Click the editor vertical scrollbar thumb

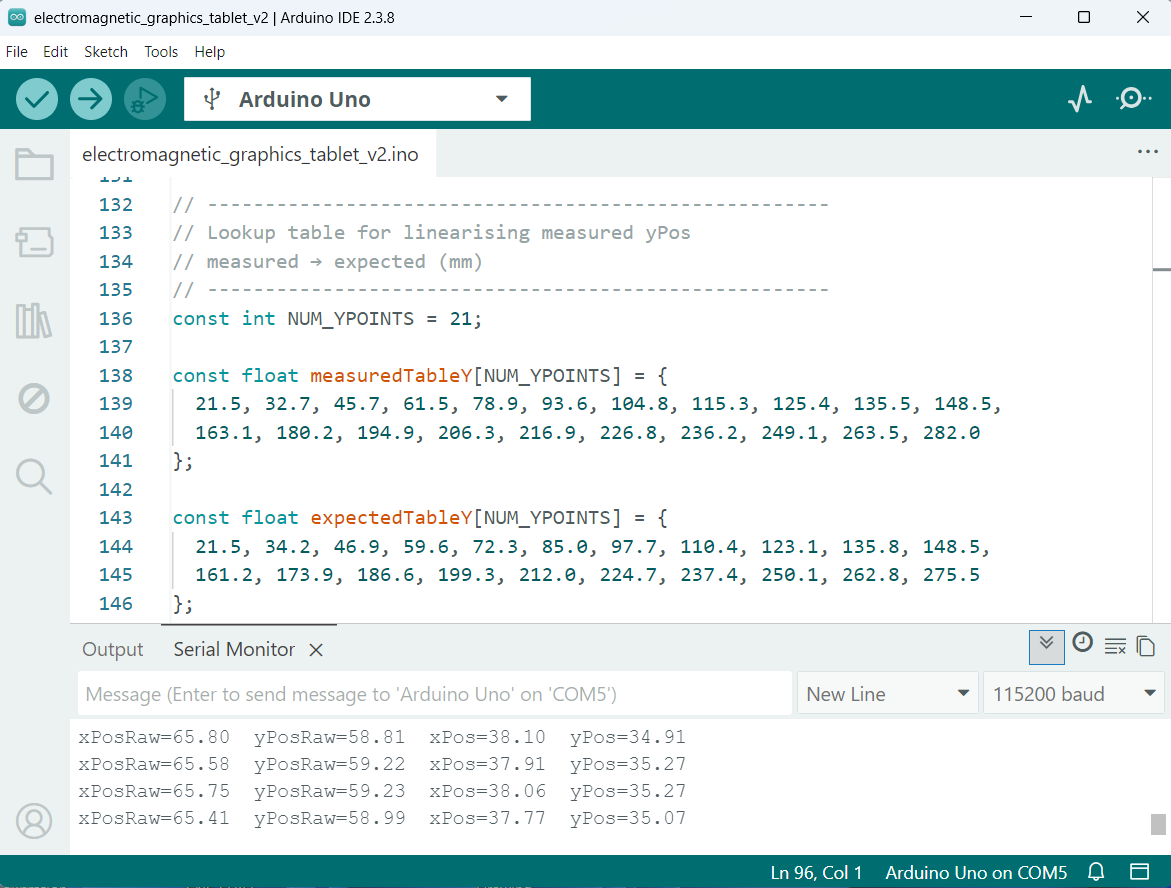point(1161,270)
